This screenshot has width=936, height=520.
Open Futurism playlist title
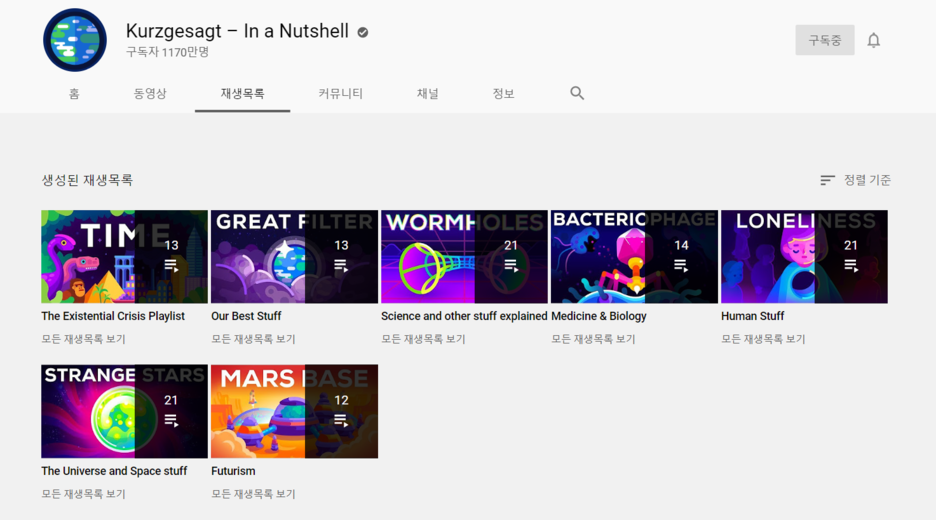(233, 471)
